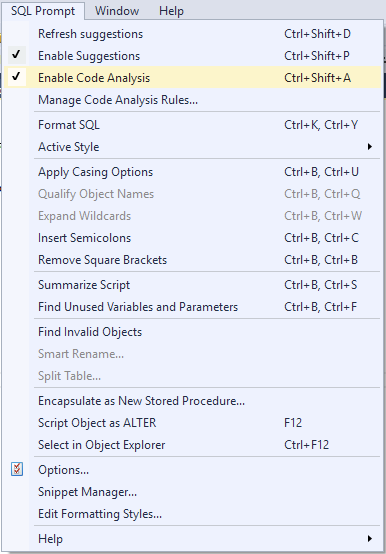The image size is (386, 554).
Task: Open the Window menu
Action: [117, 11]
